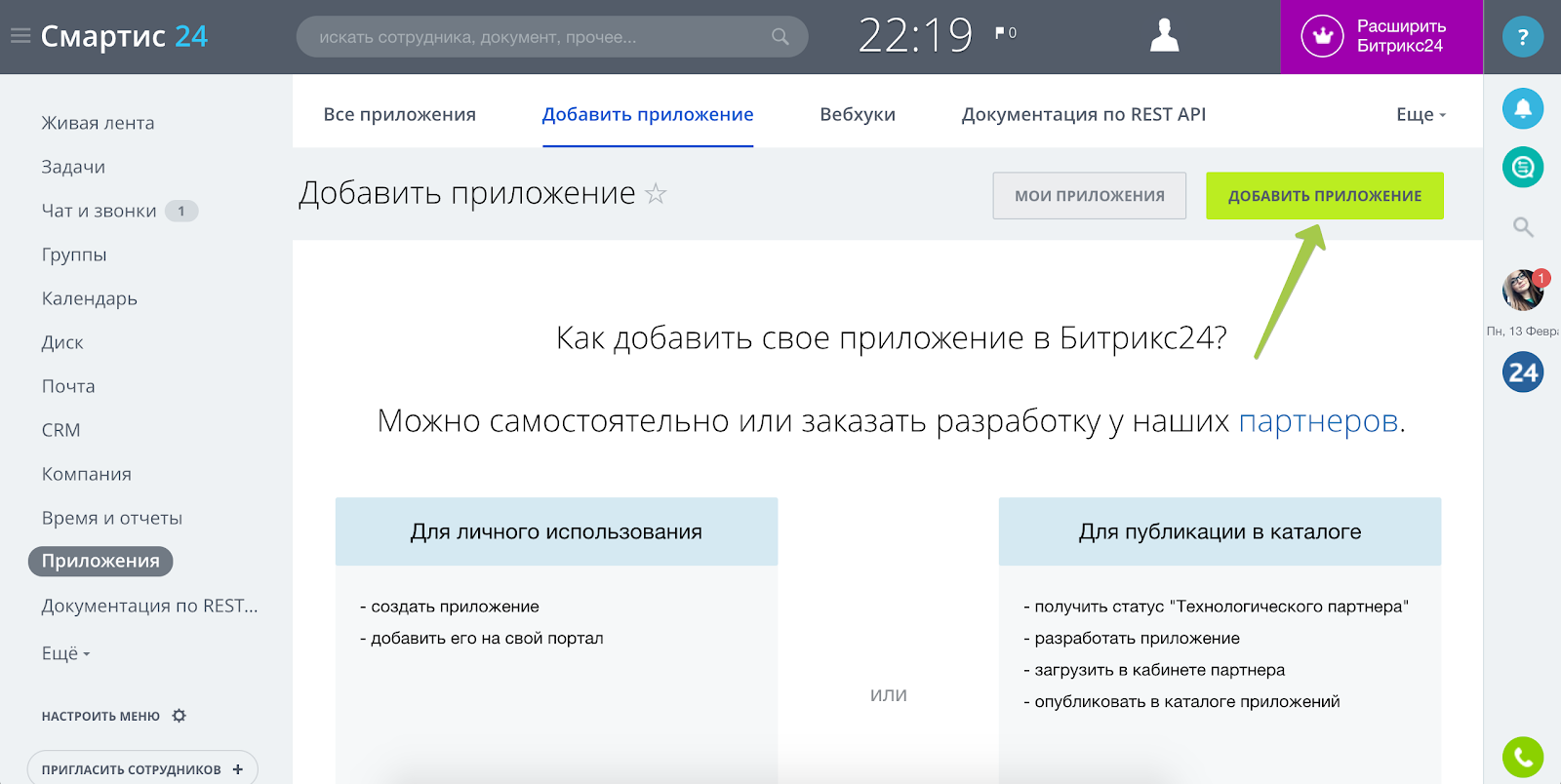Open the user avatar thumbnail with badge
Image resolution: width=1561 pixels, height=784 pixels.
[x=1522, y=291]
